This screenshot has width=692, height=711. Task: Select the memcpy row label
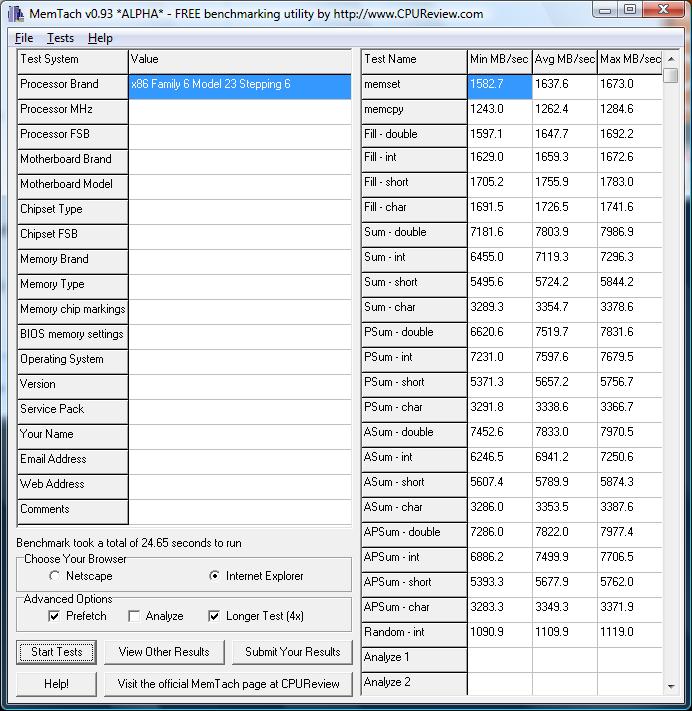[414, 112]
